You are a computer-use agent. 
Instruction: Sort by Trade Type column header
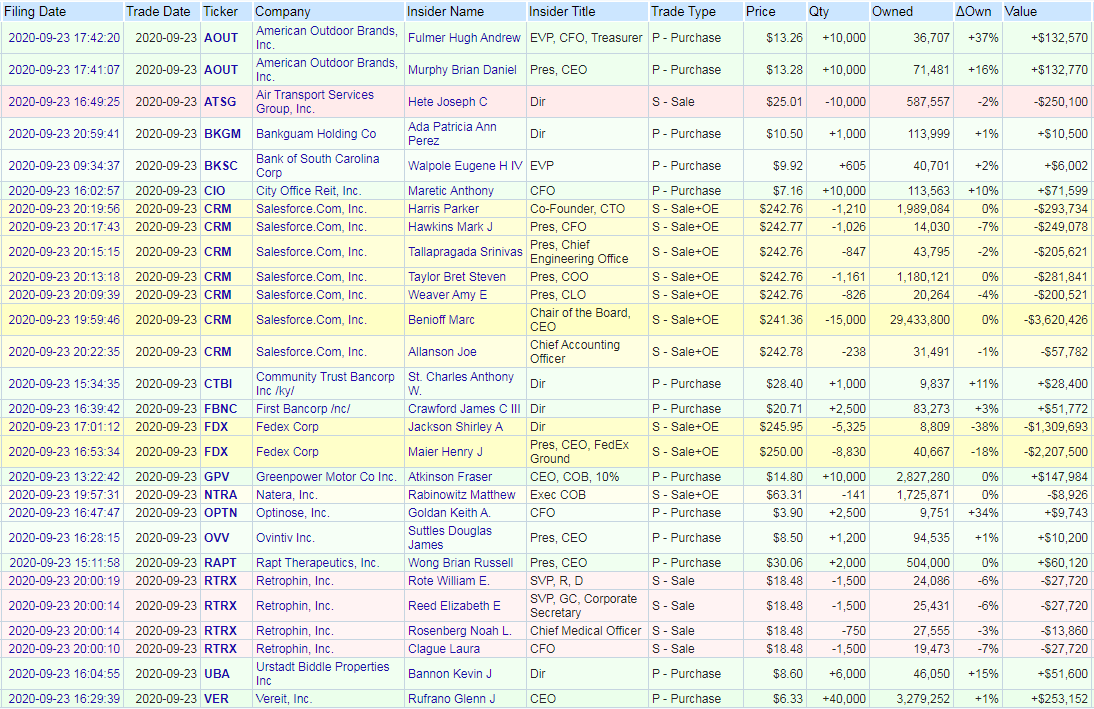tap(683, 11)
